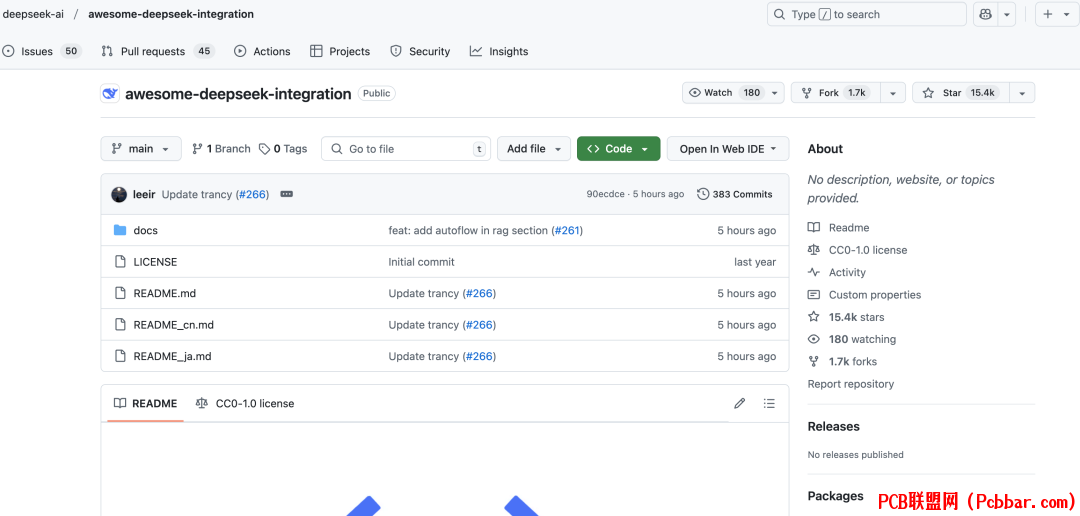Open the README outline list icon

[769, 404]
